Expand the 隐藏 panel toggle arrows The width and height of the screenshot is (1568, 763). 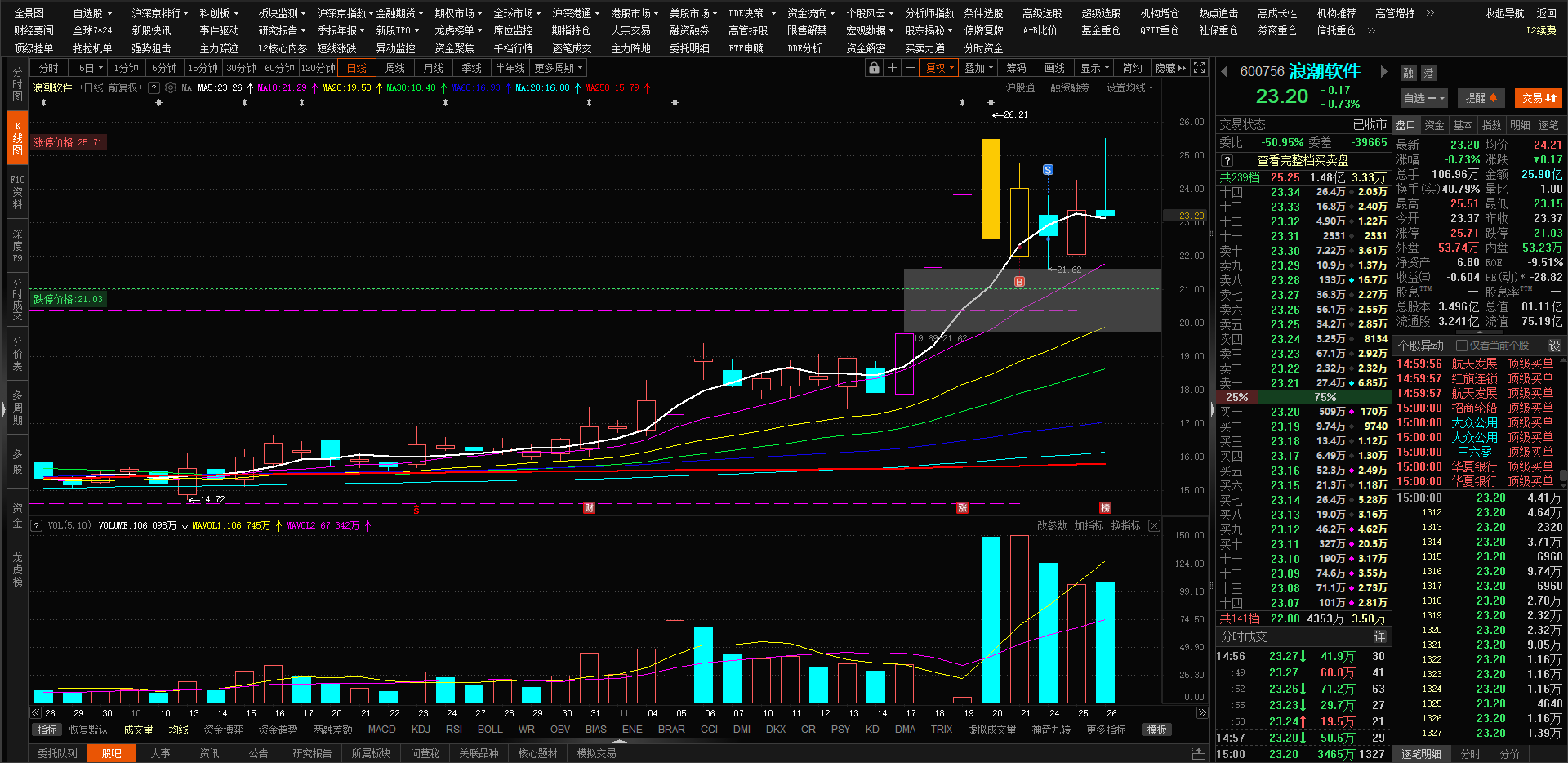coord(1170,68)
